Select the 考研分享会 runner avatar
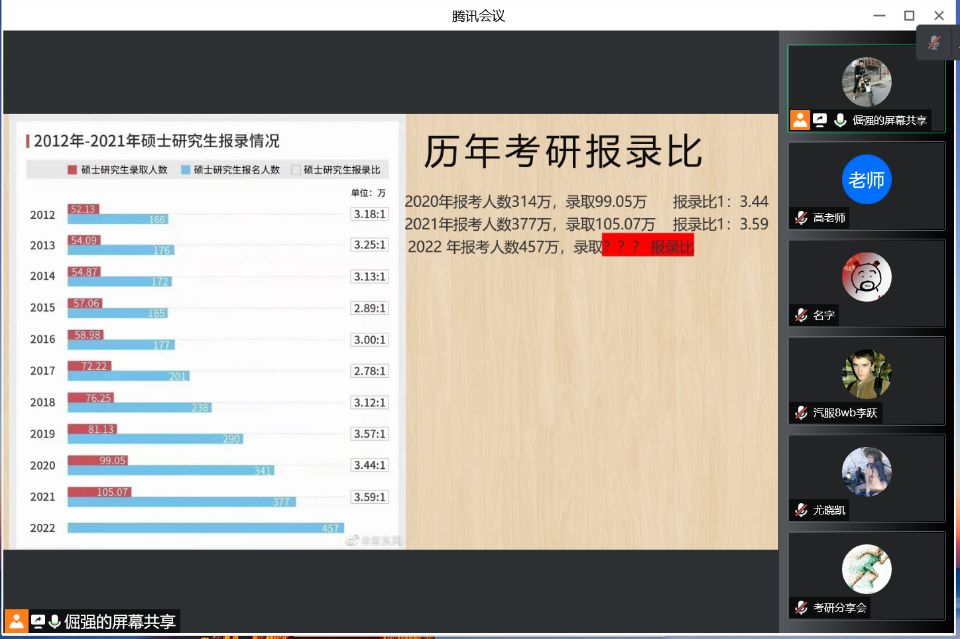This screenshot has width=960, height=639. pyautogui.click(x=866, y=569)
